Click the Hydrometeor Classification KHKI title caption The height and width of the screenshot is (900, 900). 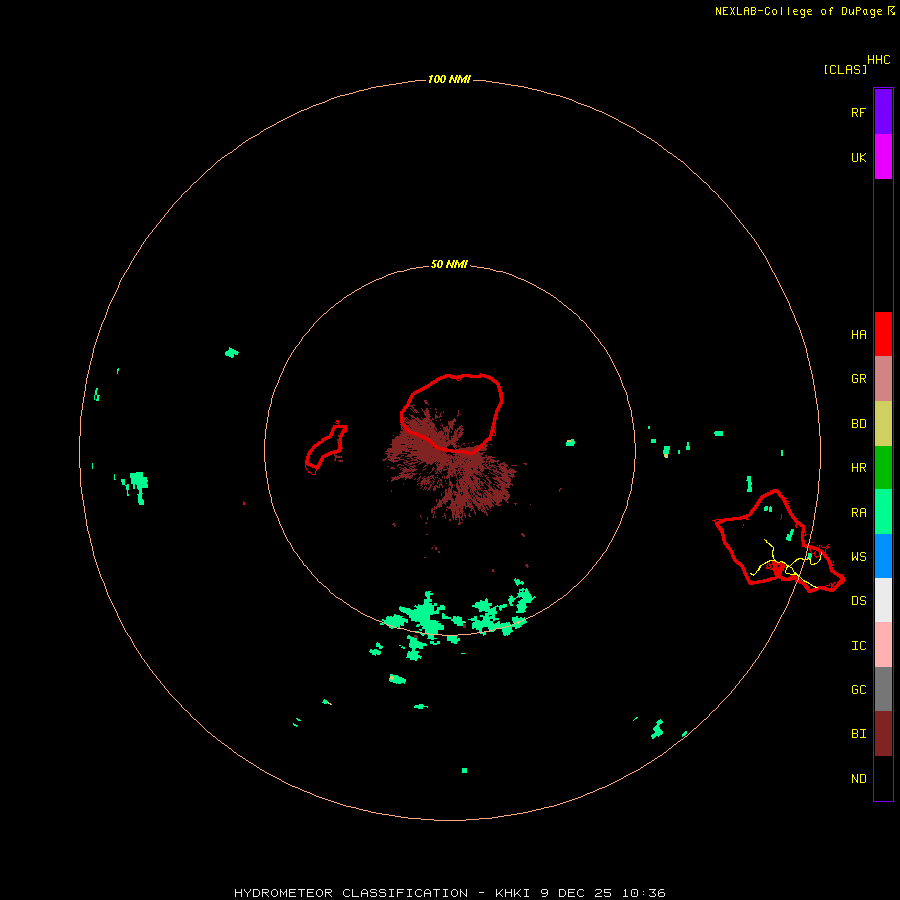click(x=449, y=893)
